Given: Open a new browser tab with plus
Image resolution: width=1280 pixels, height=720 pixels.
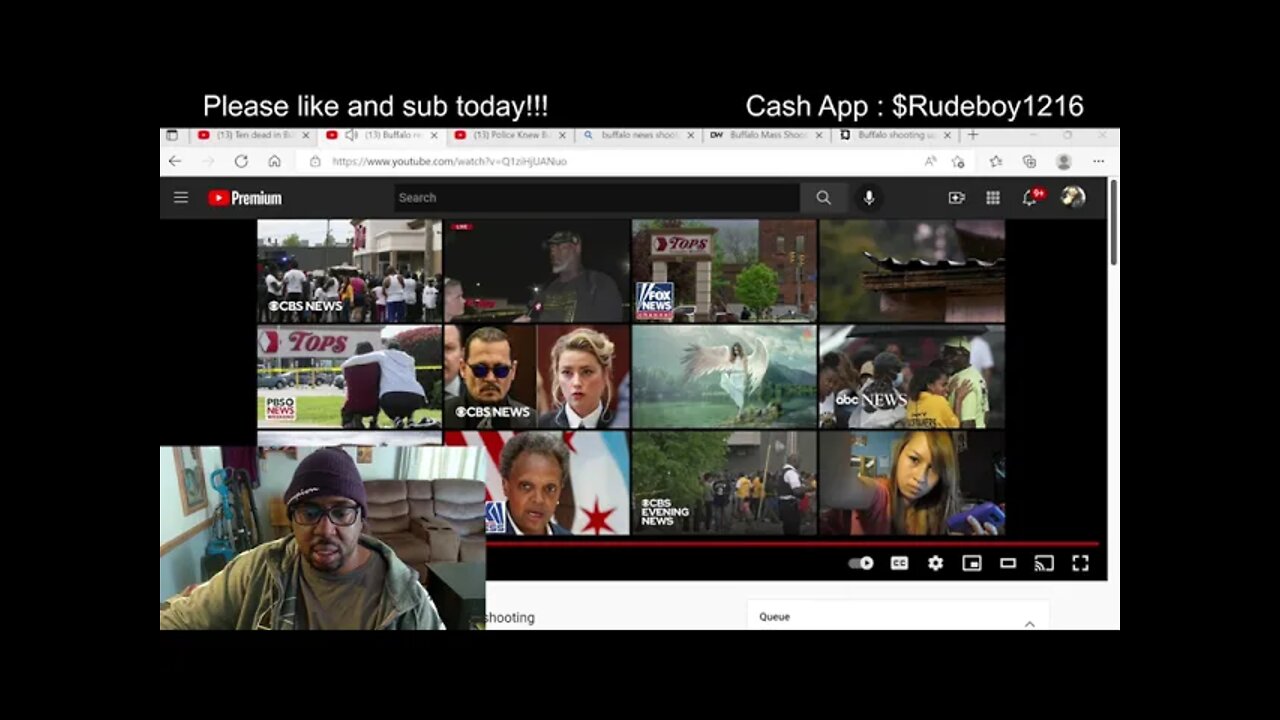Looking at the screenshot, I should 972,135.
